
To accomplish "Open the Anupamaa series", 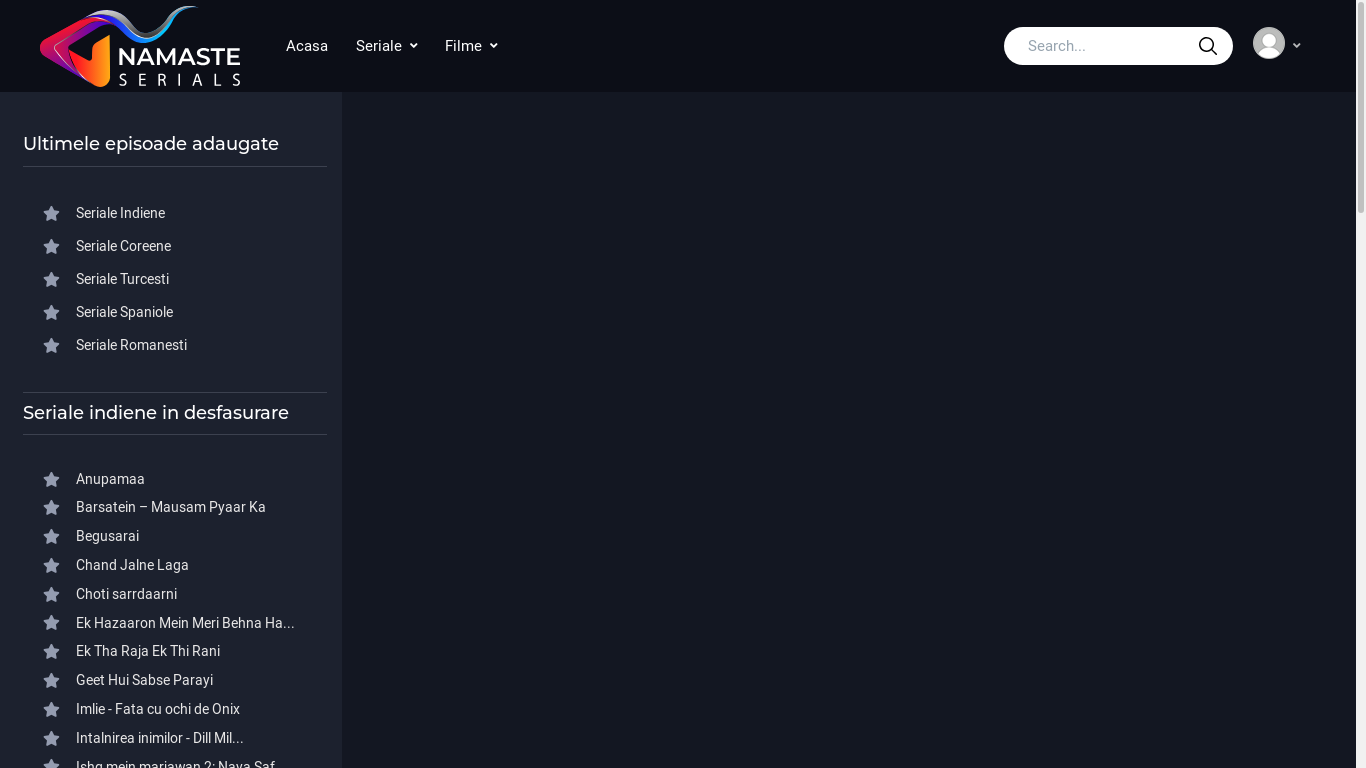I will 110,479.
